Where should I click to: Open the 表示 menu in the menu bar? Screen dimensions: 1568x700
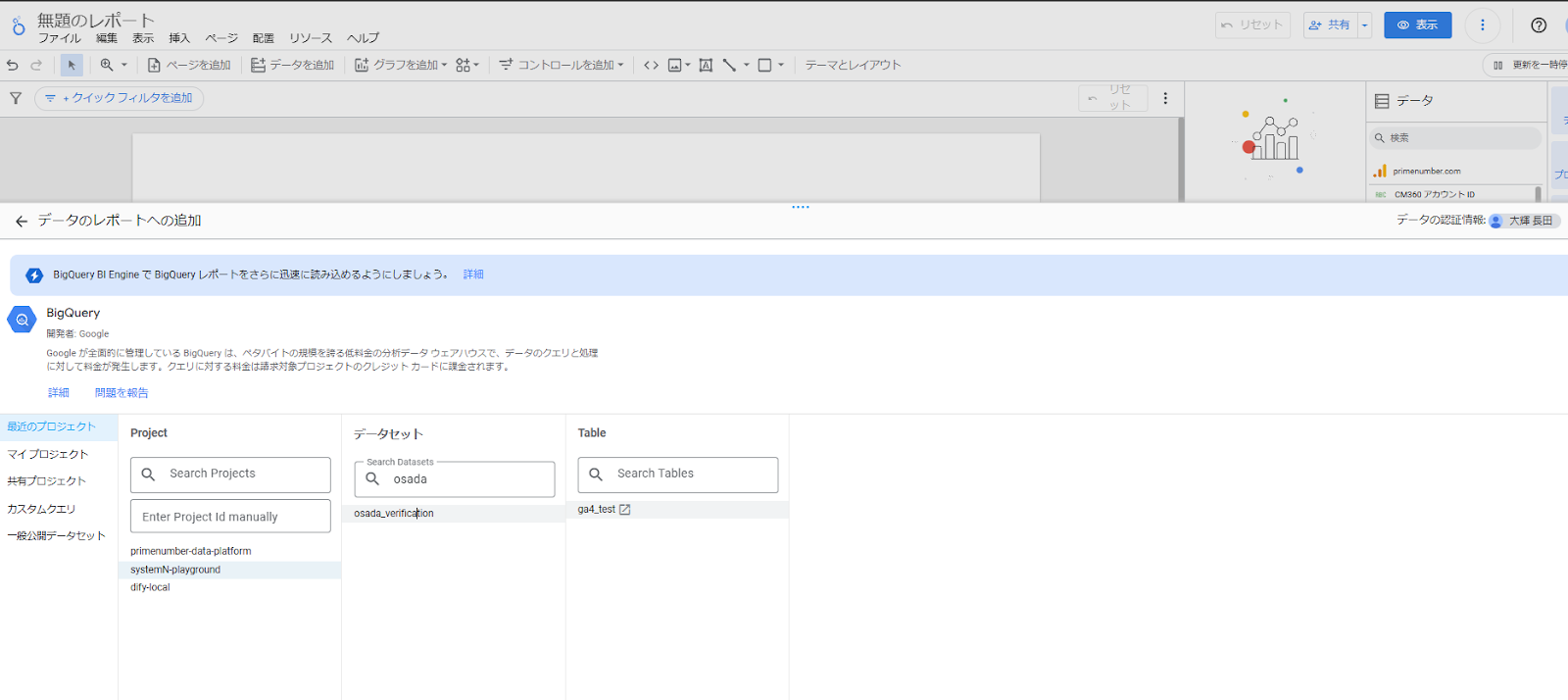pos(143,38)
